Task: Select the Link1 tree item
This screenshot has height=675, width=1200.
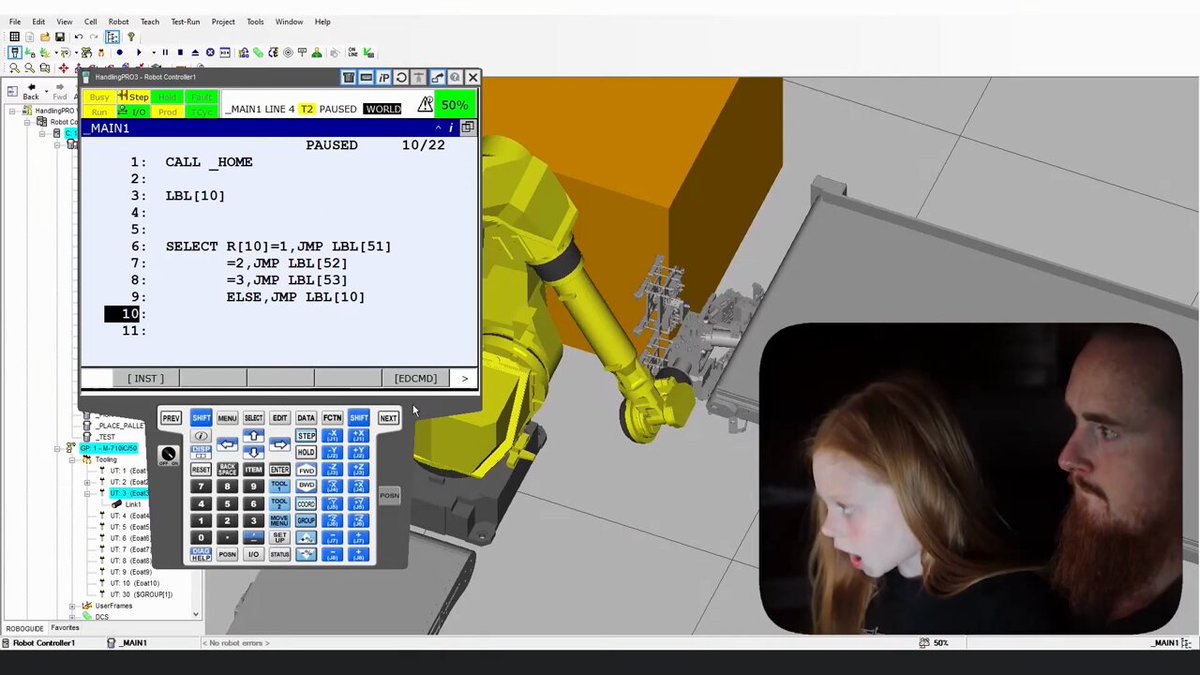Action: click(133, 504)
